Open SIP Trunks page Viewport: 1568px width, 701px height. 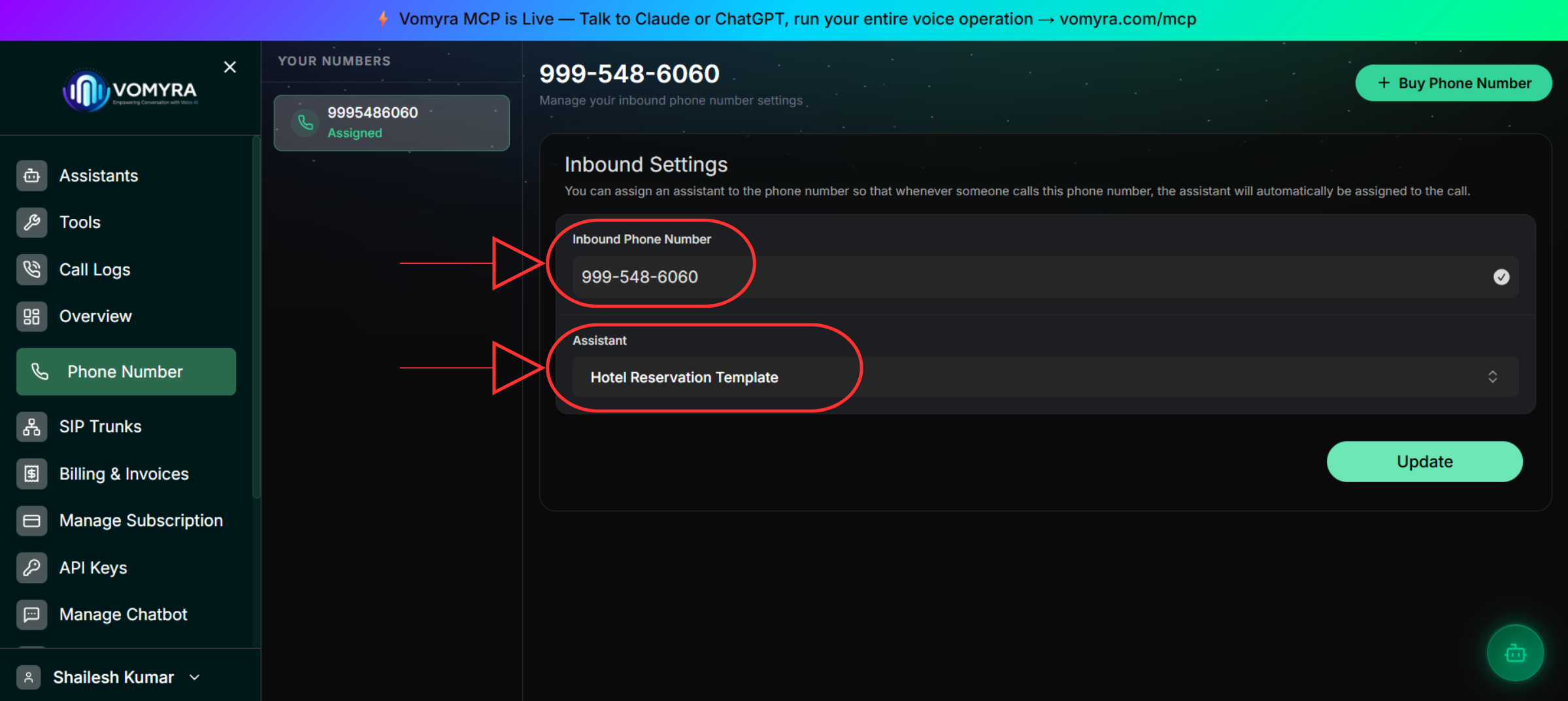126,427
